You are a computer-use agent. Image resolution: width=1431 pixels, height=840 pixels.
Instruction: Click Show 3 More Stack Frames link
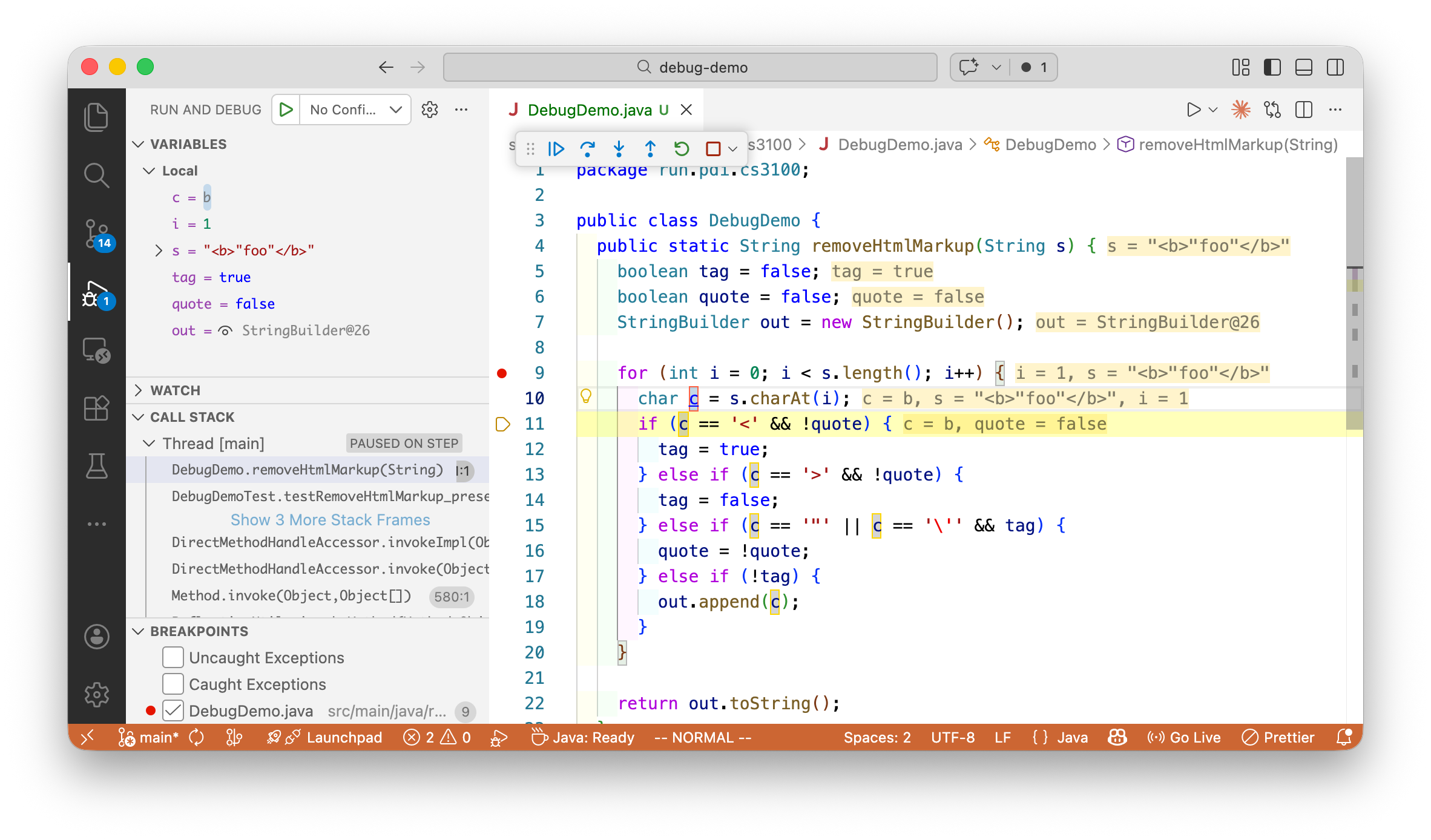click(330, 520)
